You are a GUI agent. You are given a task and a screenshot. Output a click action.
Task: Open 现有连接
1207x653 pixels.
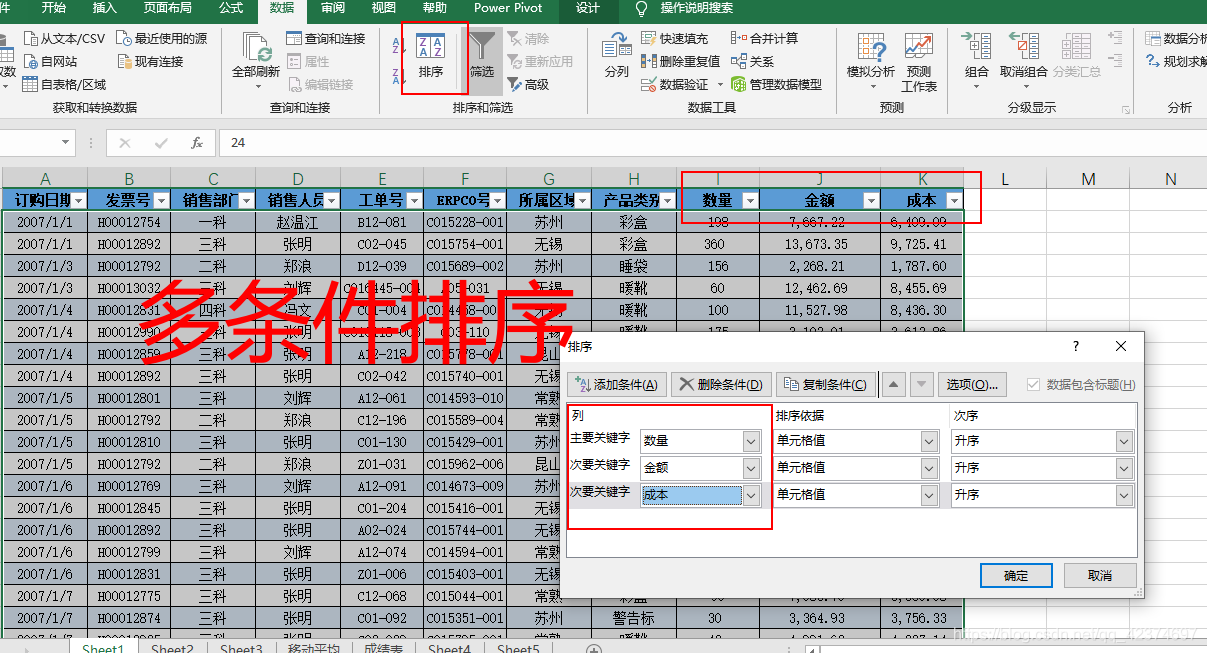coord(150,61)
